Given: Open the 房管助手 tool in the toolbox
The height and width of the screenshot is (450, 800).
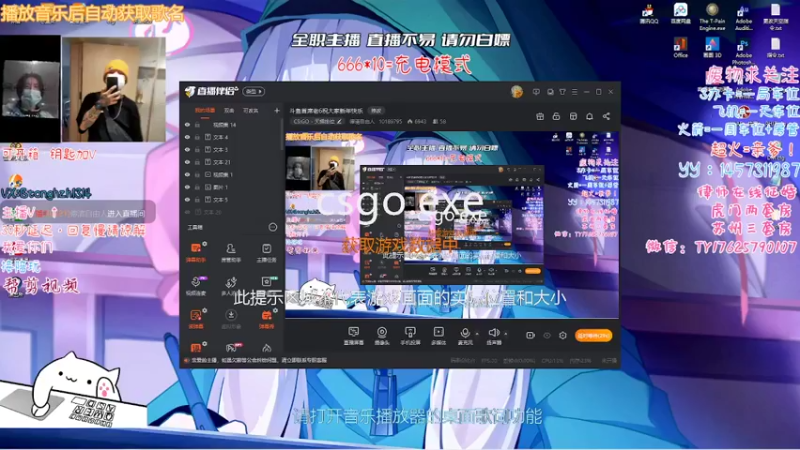Looking at the screenshot, I should [231, 252].
